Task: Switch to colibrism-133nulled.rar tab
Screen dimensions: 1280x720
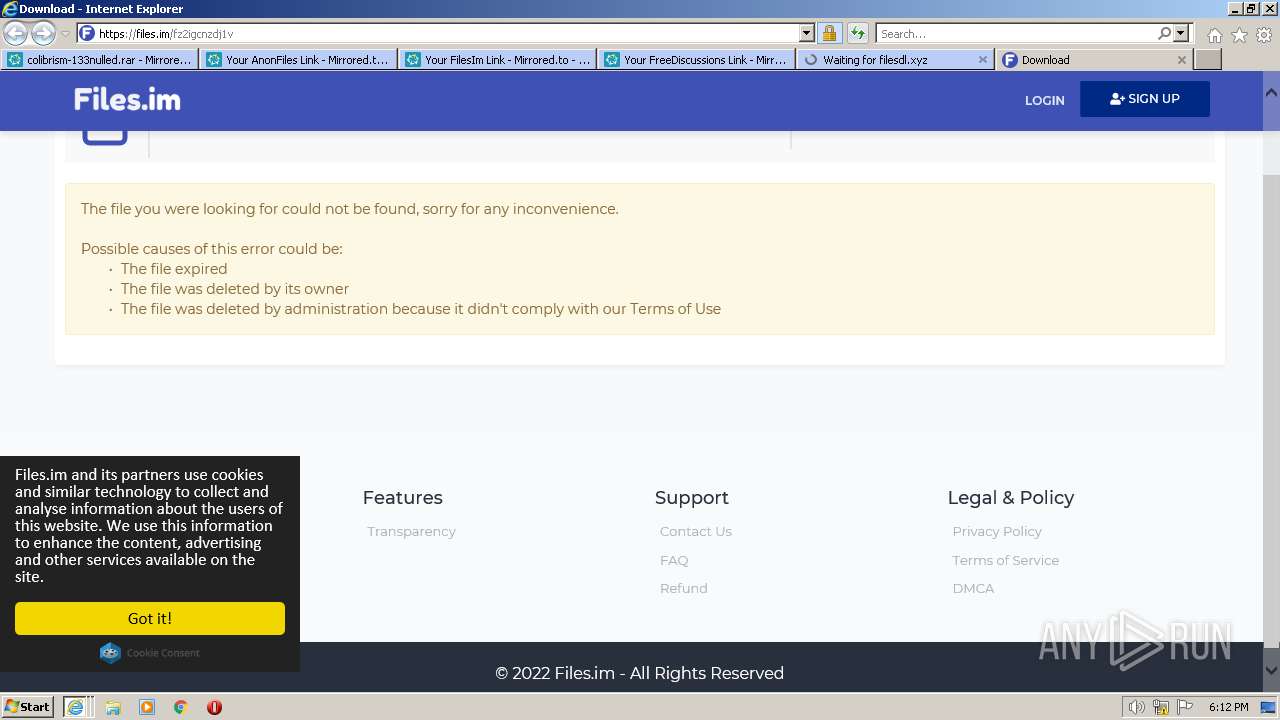Action: (100, 60)
